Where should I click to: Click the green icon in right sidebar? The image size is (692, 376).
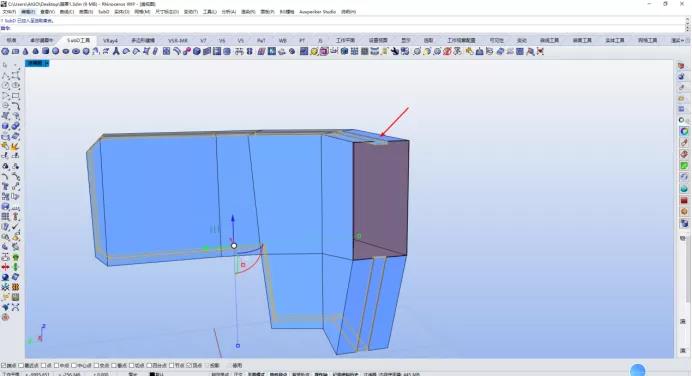click(684, 165)
